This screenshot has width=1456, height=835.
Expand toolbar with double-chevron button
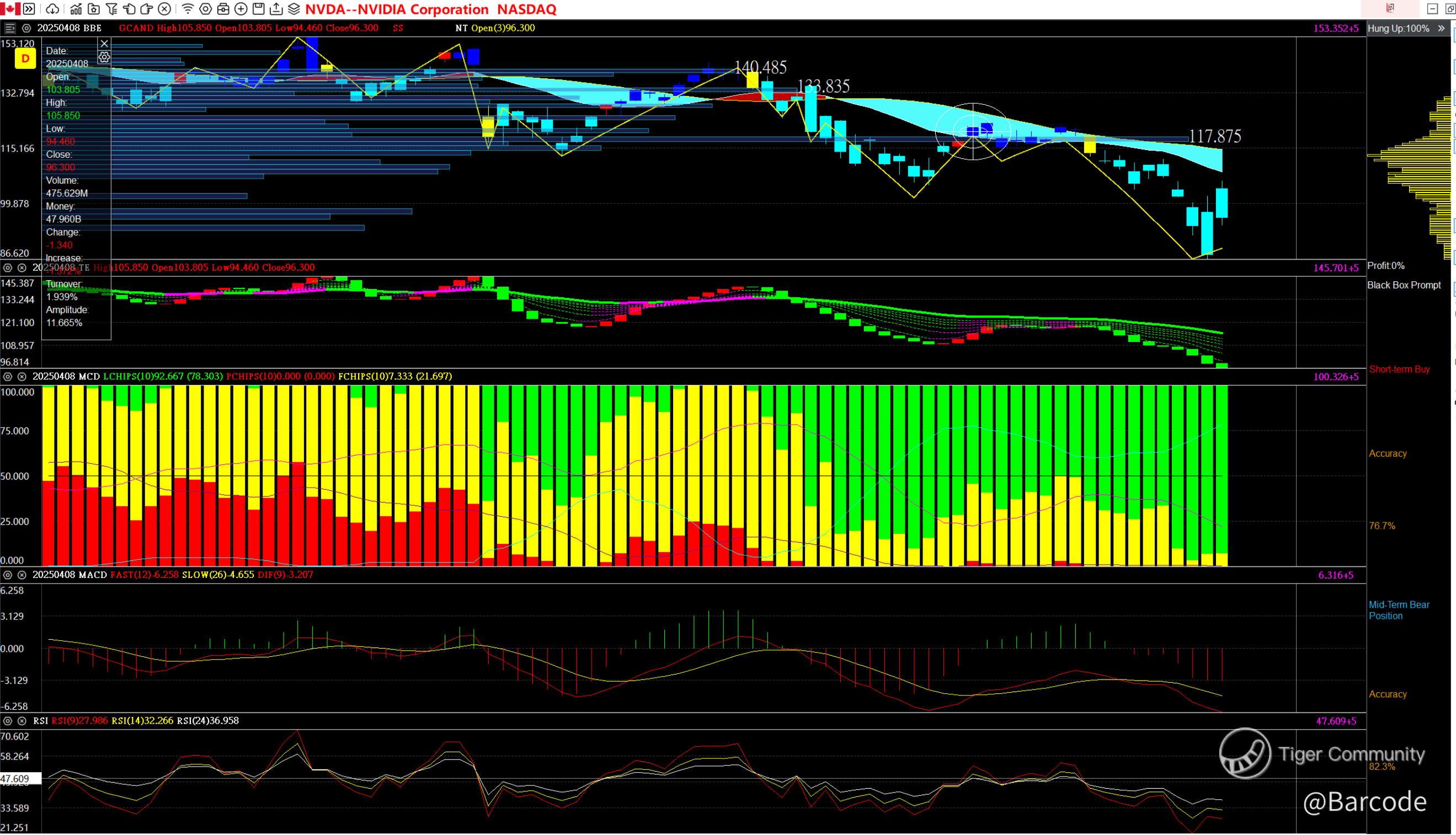[x=29, y=9]
